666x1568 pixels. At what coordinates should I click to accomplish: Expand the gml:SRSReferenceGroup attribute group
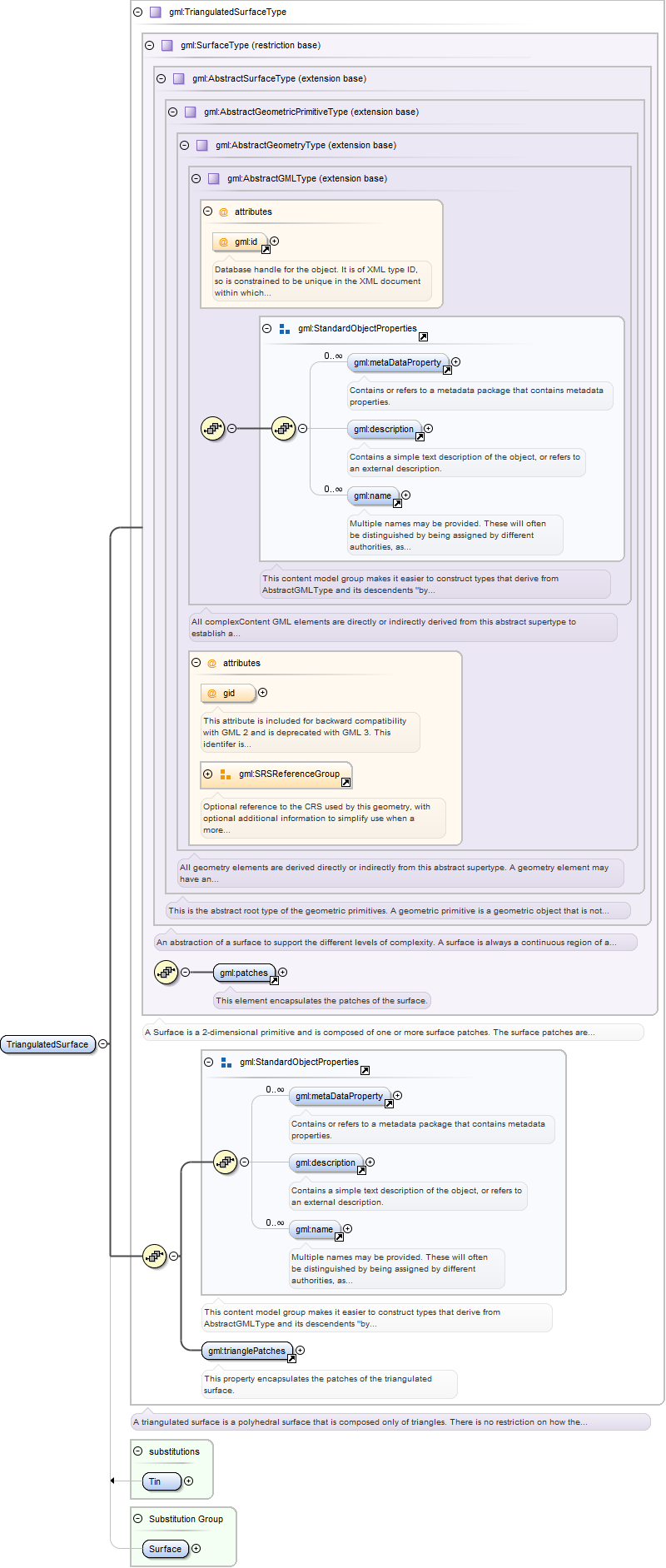point(208,774)
